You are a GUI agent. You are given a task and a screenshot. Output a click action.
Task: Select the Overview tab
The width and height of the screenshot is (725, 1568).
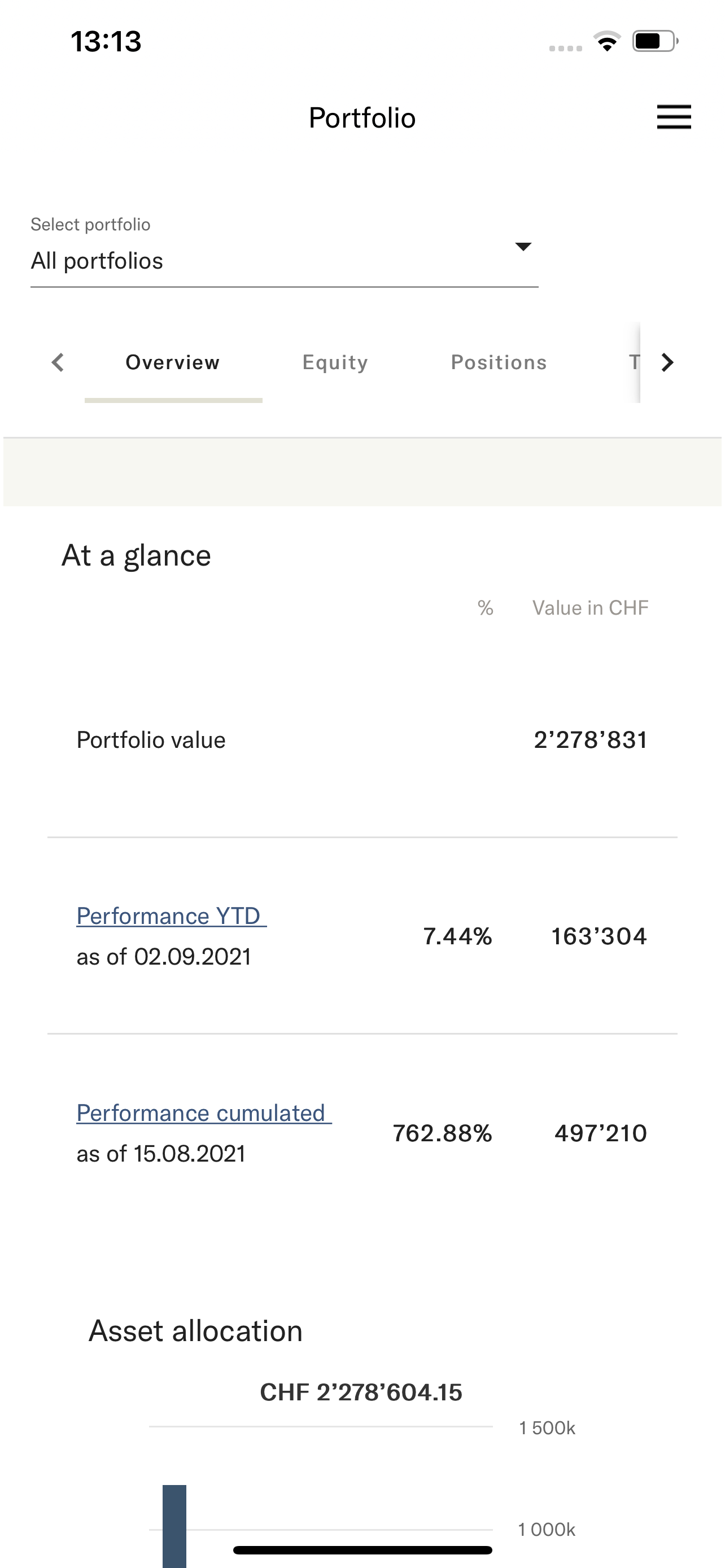click(x=173, y=363)
